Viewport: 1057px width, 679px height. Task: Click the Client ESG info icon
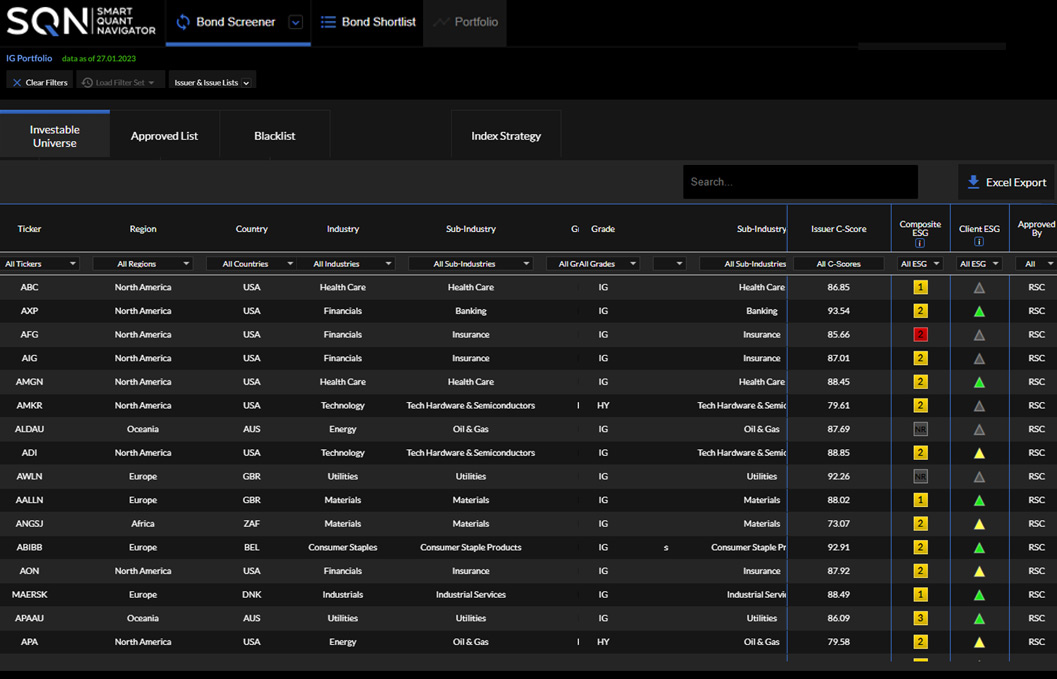979,242
